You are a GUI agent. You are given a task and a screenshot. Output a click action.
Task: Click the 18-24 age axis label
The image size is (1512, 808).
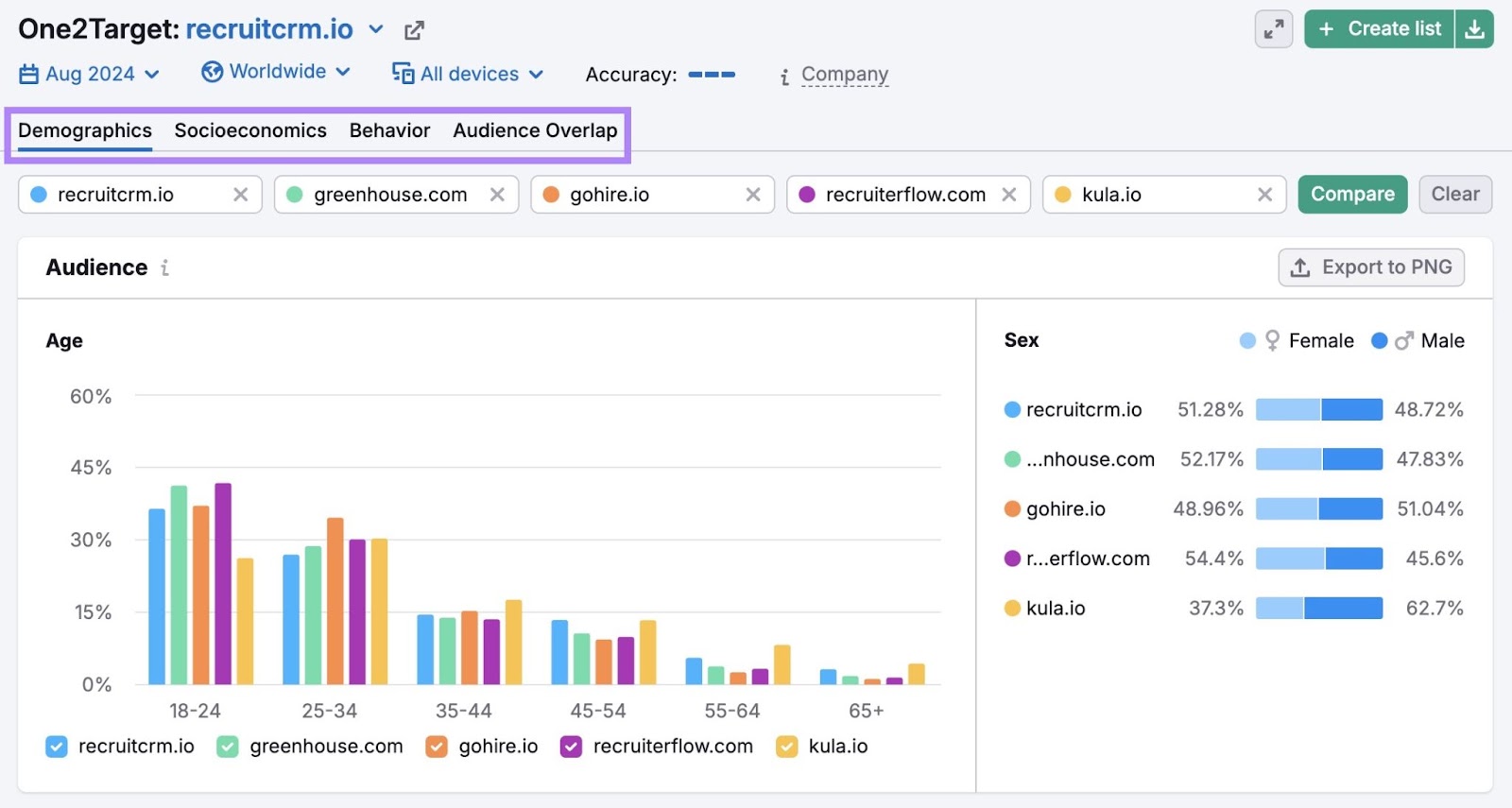click(195, 711)
